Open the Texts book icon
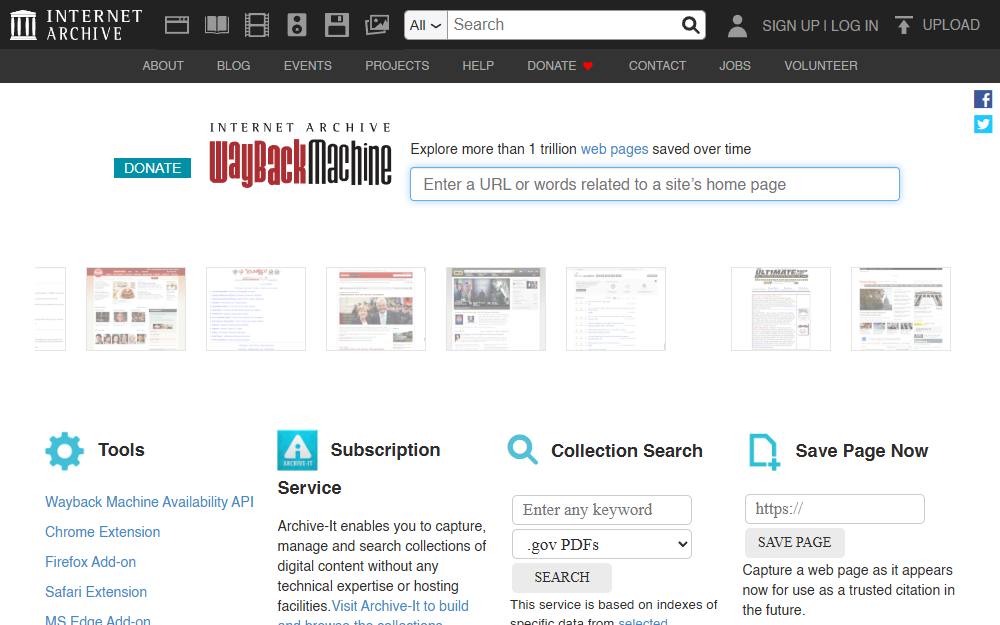1000x625 pixels. click(x=217, y=25)
